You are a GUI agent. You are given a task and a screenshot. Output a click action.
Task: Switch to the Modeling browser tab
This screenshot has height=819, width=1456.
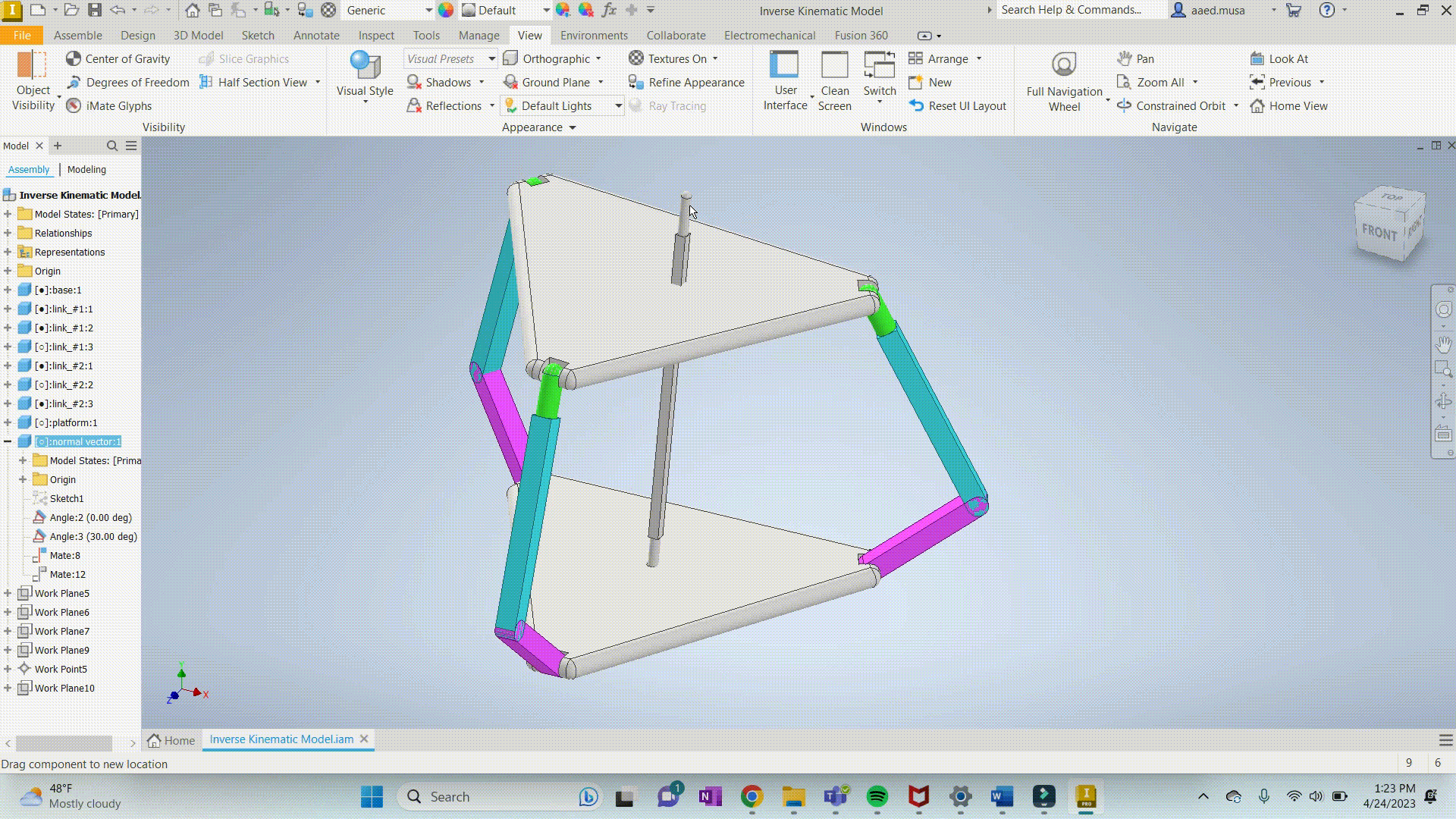coord(86,169)
